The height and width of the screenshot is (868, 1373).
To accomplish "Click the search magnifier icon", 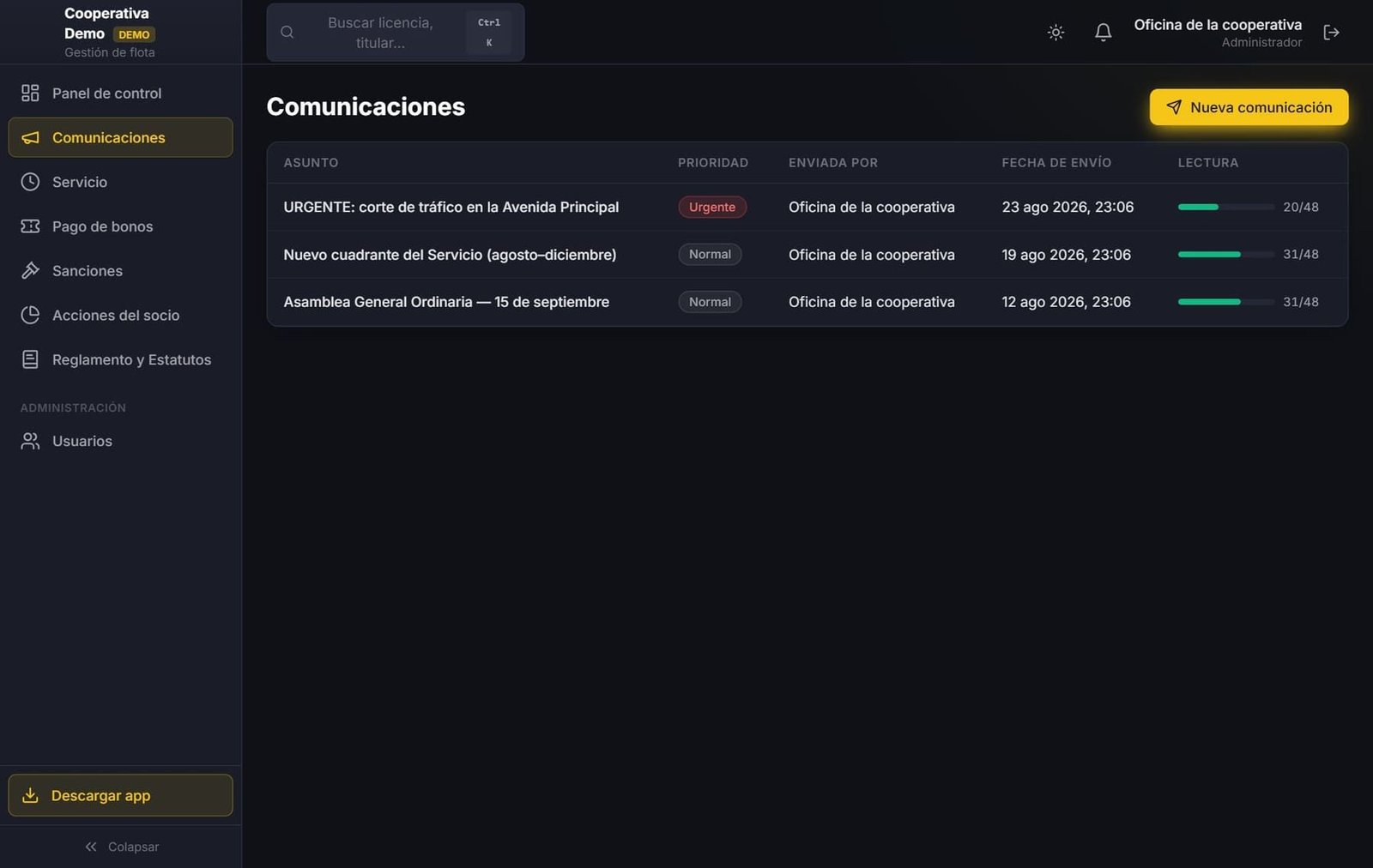I will tap(287, 33).
